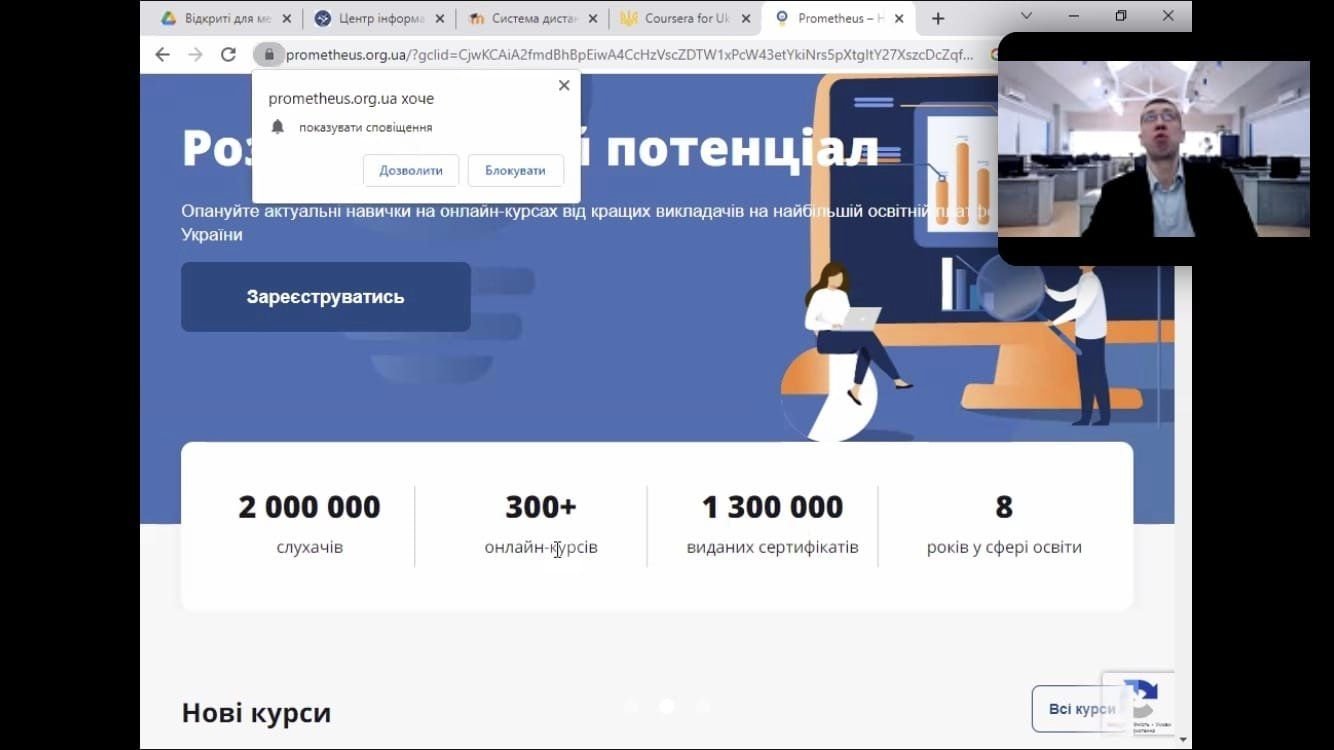Open a new tab with plus icon
The width and height of the screenshot is (1334, 750).
pyautogui.click(x=938, y=18)
